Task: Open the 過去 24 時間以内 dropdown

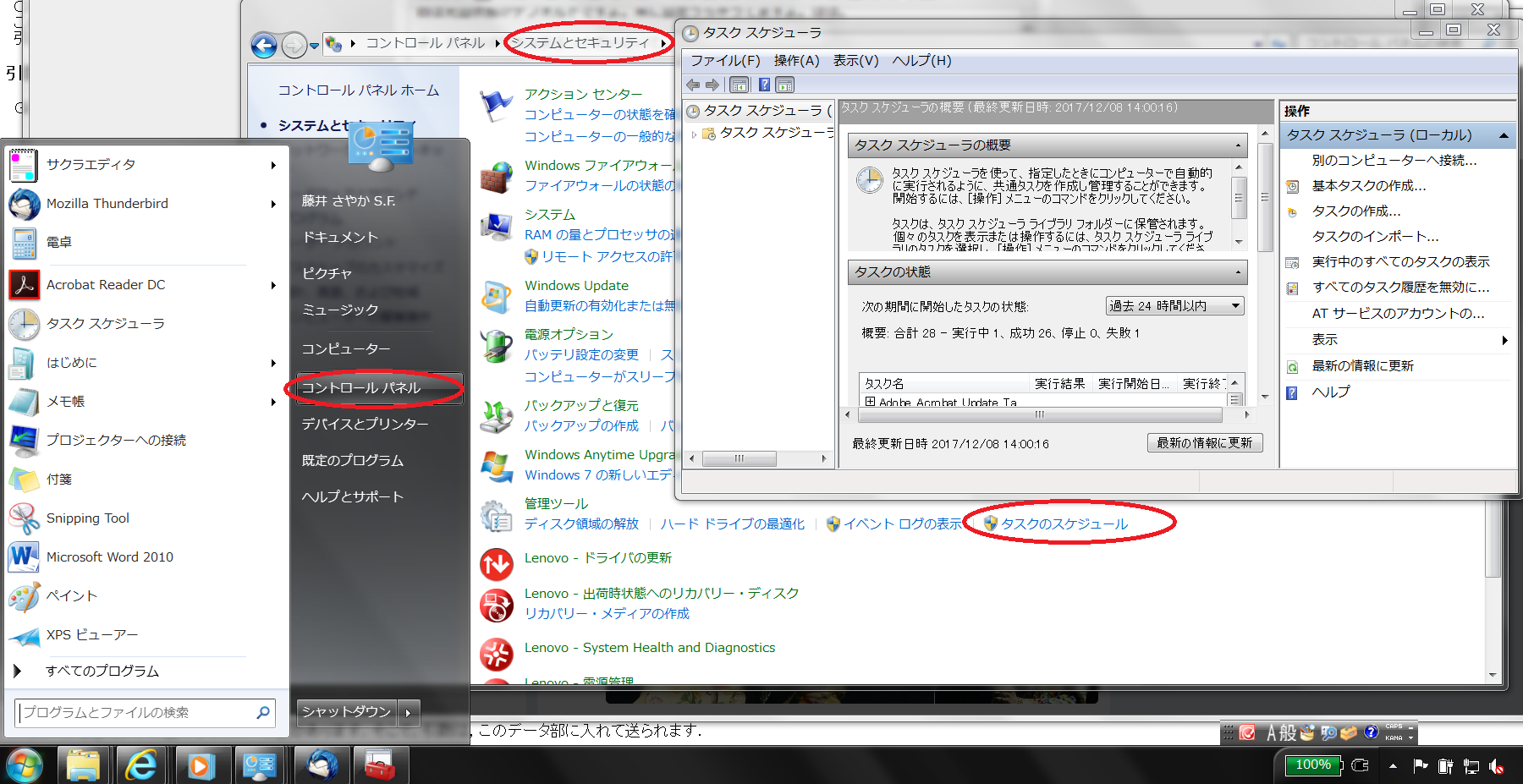Action: click(1175, 306)
